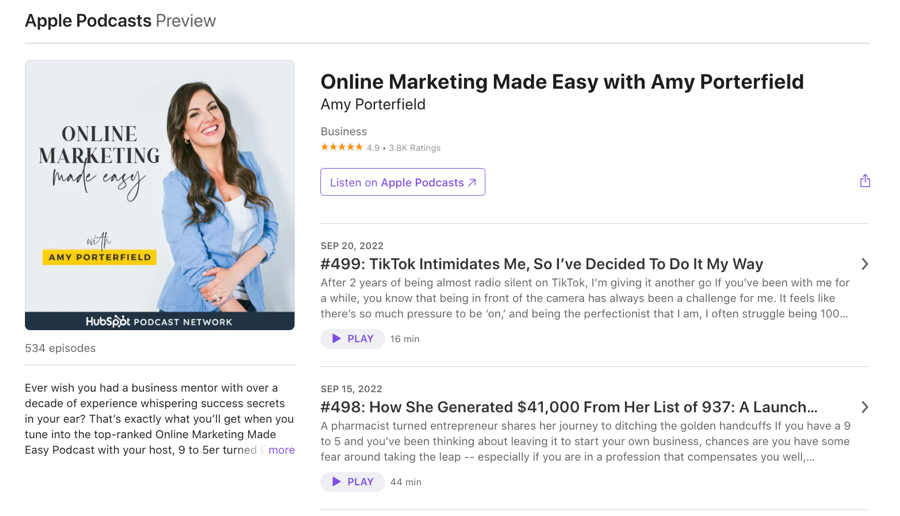The height and width of the screenshot is (516, 900).
Task: Expand episode #499 with the chevron arrow
Action: (x=864, y=264)
